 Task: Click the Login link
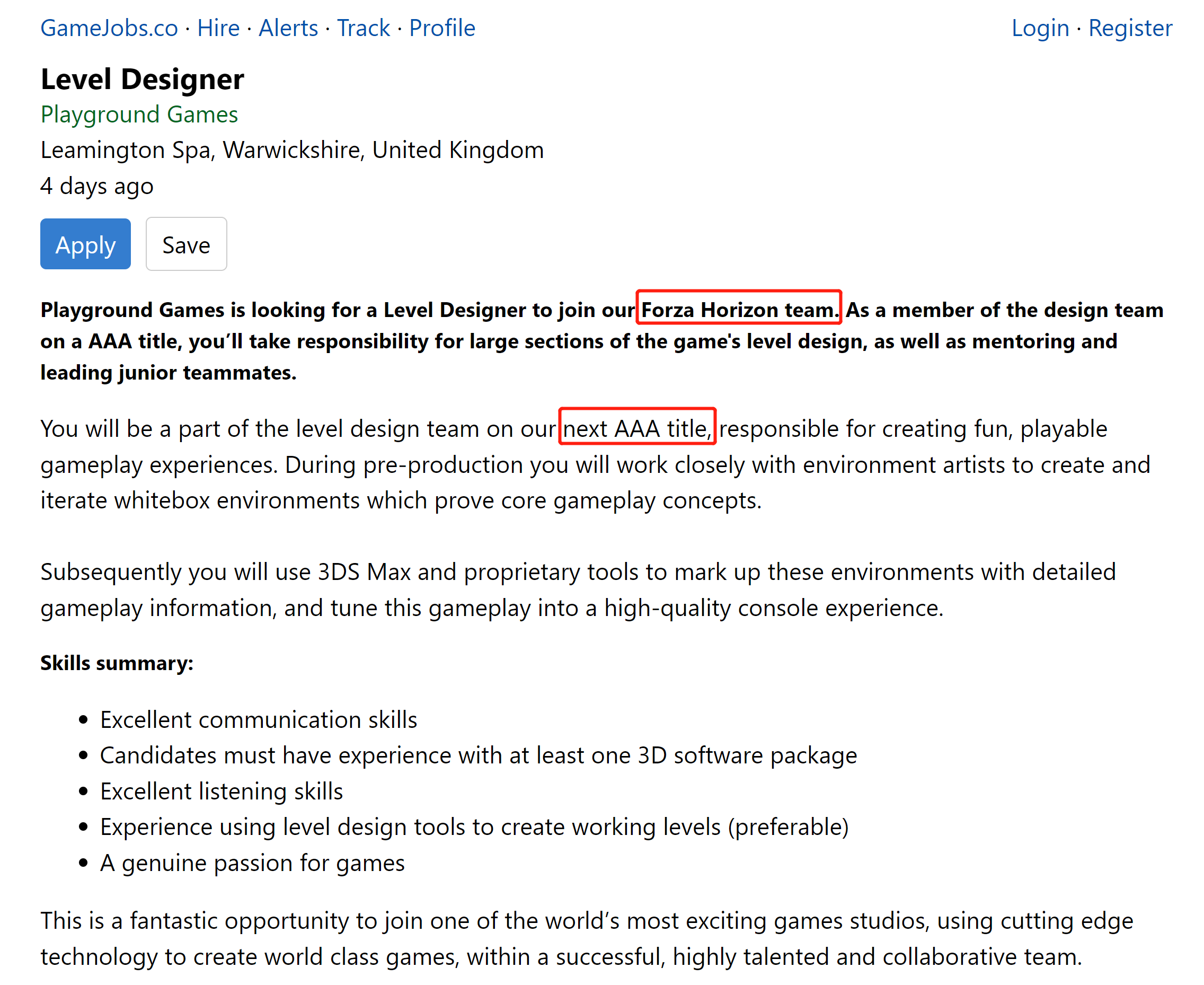pyautogui.click(x=1040, y=28)
